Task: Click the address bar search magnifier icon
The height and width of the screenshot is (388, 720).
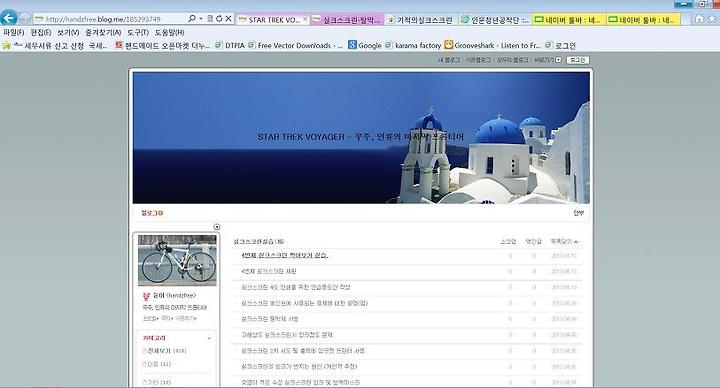Action: click(x=191, y=18)
